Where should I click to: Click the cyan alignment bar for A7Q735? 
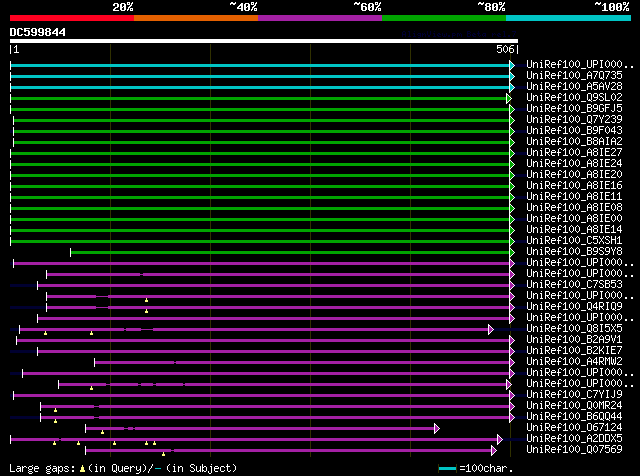pyautogui.click(x=260, y=76)
